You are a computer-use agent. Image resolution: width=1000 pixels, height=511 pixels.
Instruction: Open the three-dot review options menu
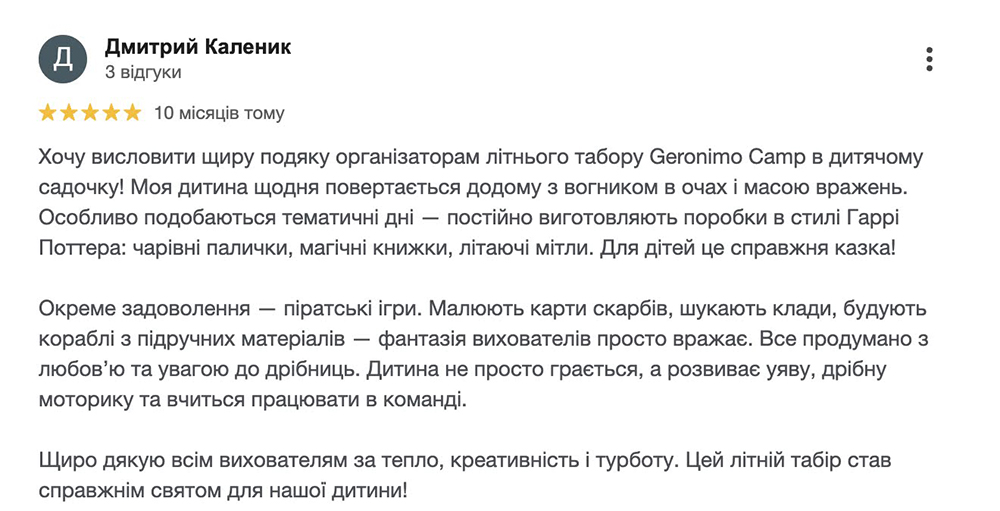pos(929,59)
